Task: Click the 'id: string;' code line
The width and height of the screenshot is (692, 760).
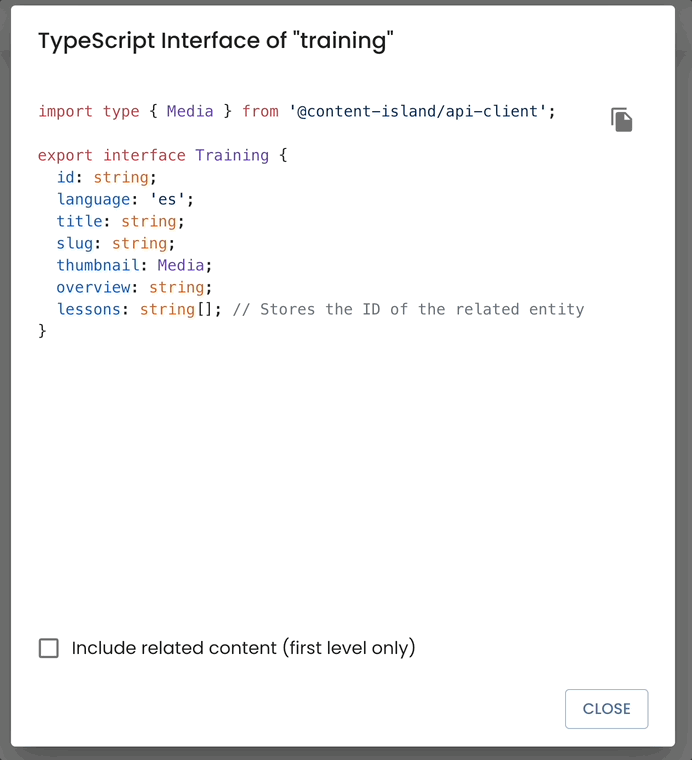Action: click(x=107, y=177)
